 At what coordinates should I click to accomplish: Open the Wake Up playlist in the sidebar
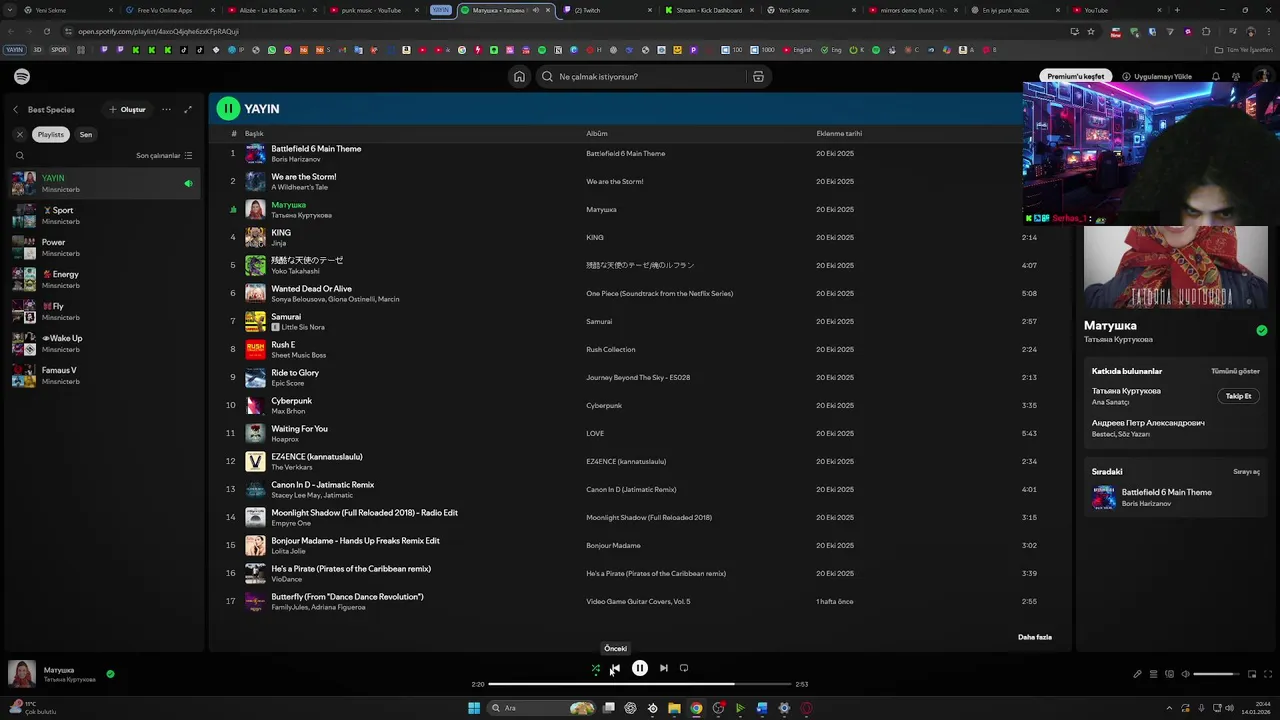click(x=102, y=343)
